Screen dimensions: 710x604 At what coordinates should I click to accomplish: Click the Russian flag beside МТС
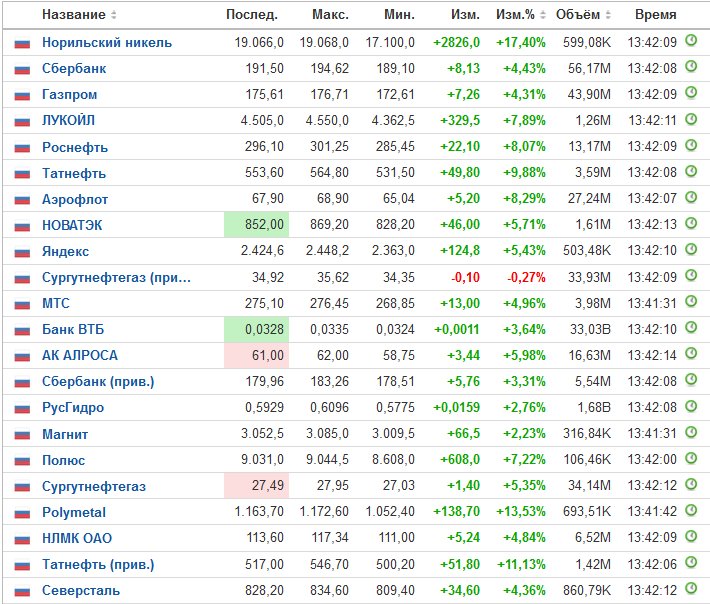[x=22, y=305]
